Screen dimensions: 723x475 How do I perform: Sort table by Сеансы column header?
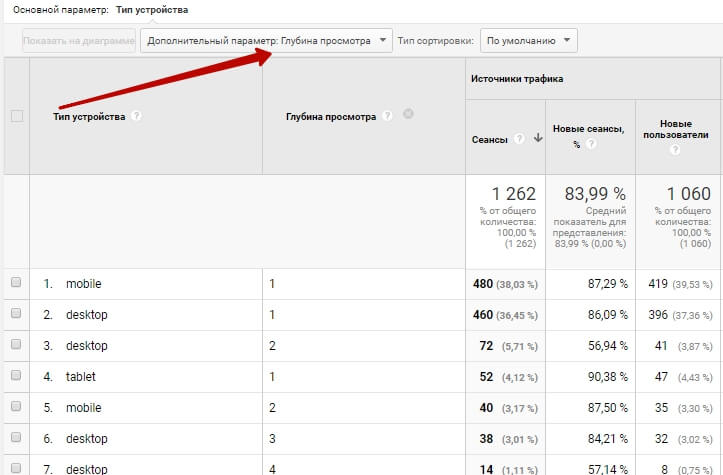pyautogui.click(x=490, y=139)
